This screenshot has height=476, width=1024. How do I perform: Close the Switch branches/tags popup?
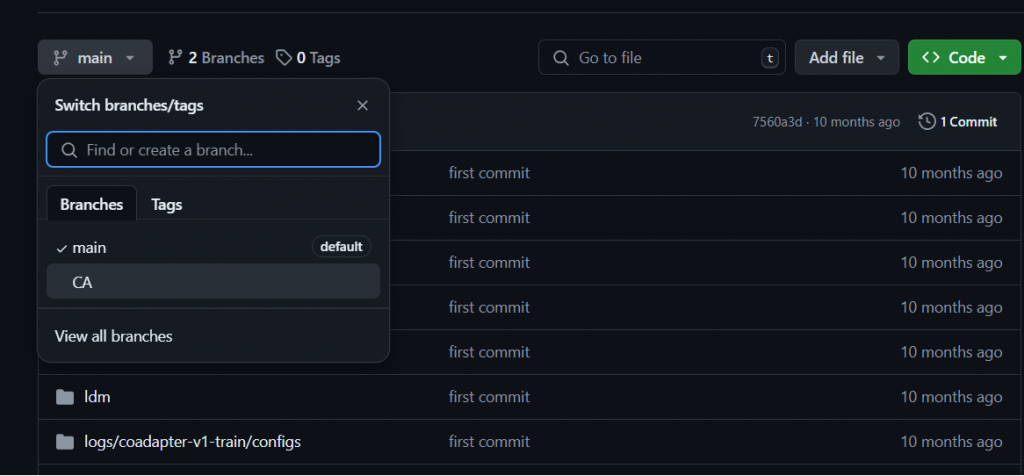(x=362, y=106)
